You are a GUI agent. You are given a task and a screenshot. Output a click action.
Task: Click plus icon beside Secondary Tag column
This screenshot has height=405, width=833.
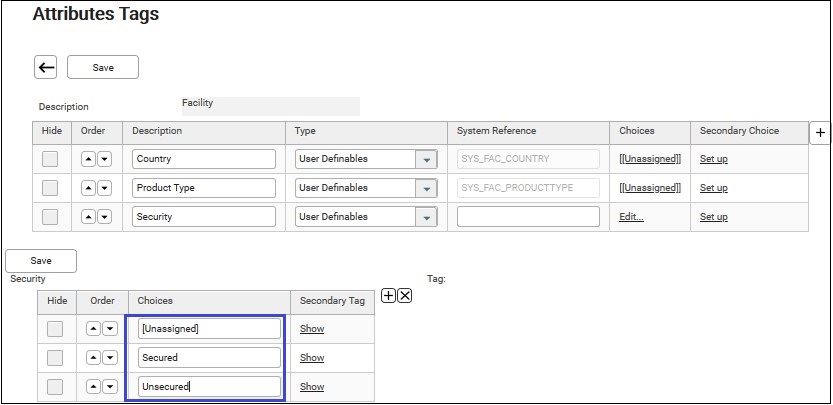click(389, 295)
